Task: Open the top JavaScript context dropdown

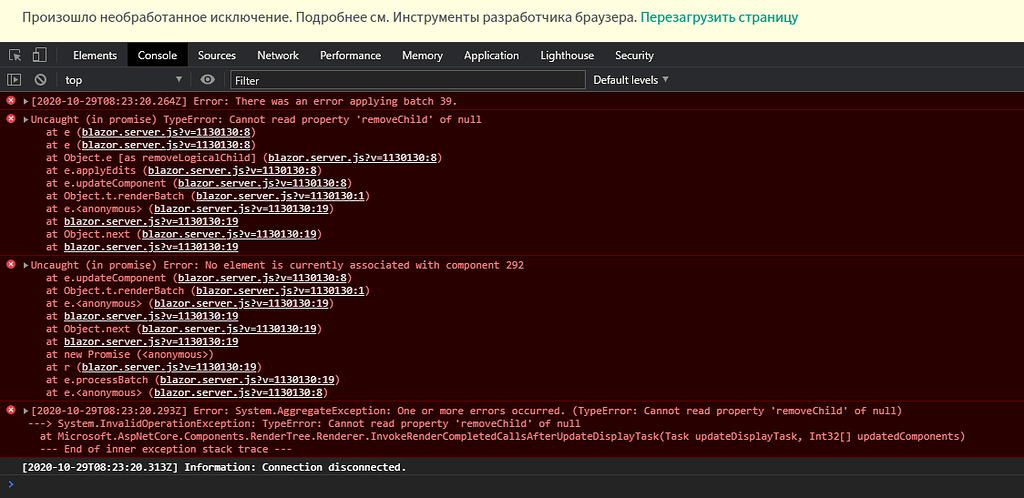Action: [123, 80]
